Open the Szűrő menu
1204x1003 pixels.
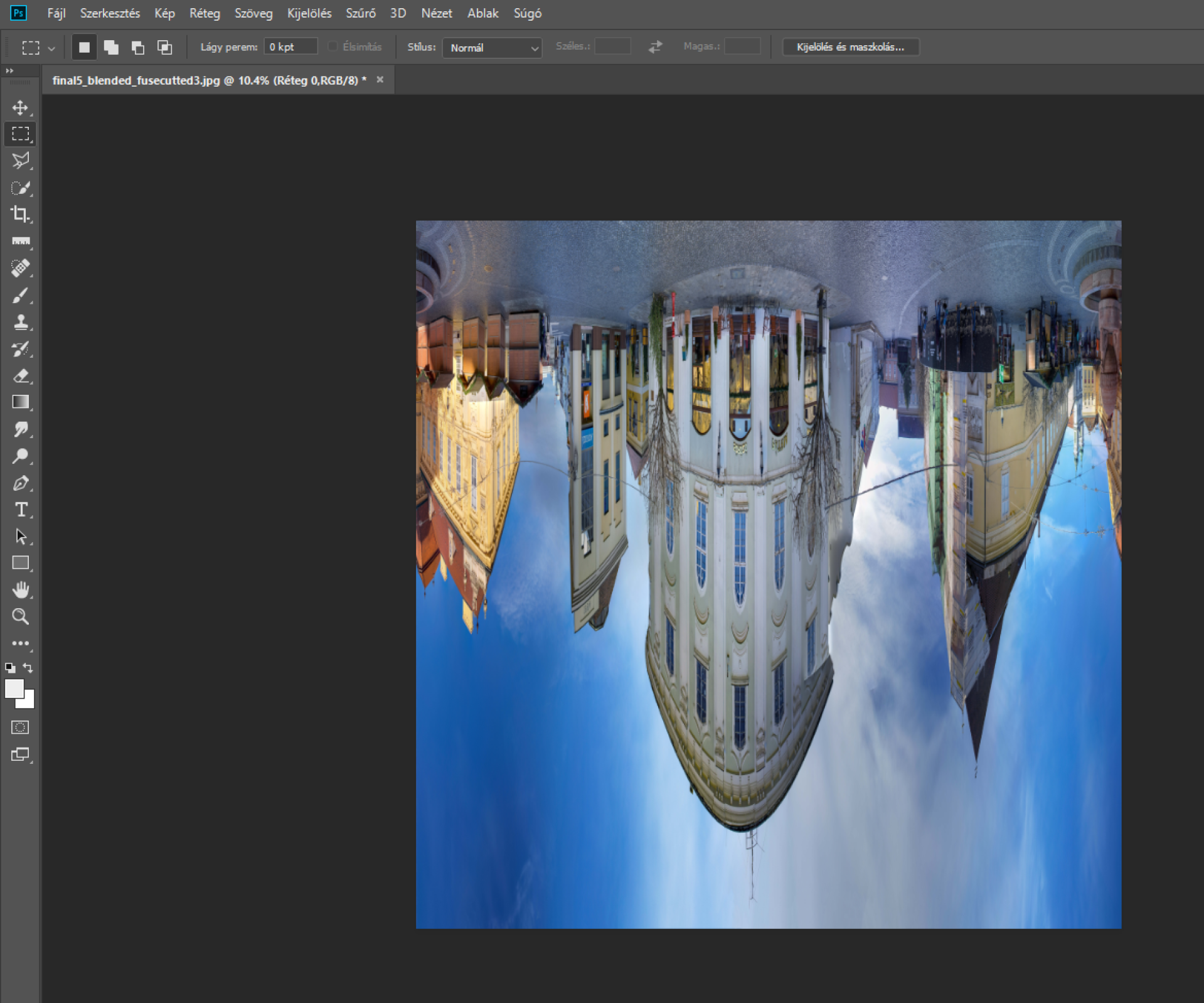(x=360, y=13)
